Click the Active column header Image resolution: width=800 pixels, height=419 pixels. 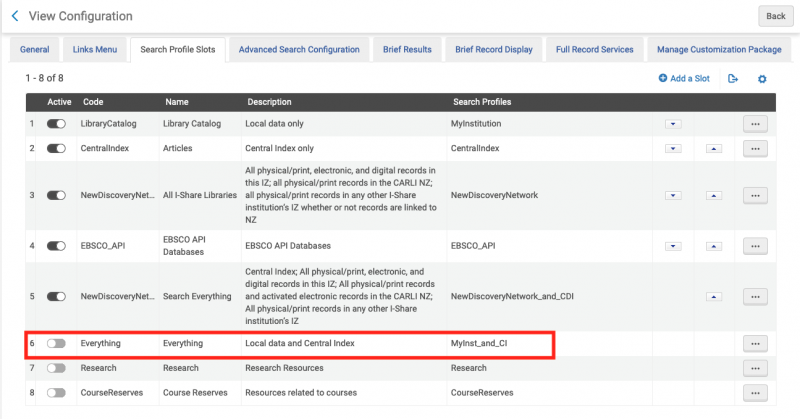click(x=59, y=102)
